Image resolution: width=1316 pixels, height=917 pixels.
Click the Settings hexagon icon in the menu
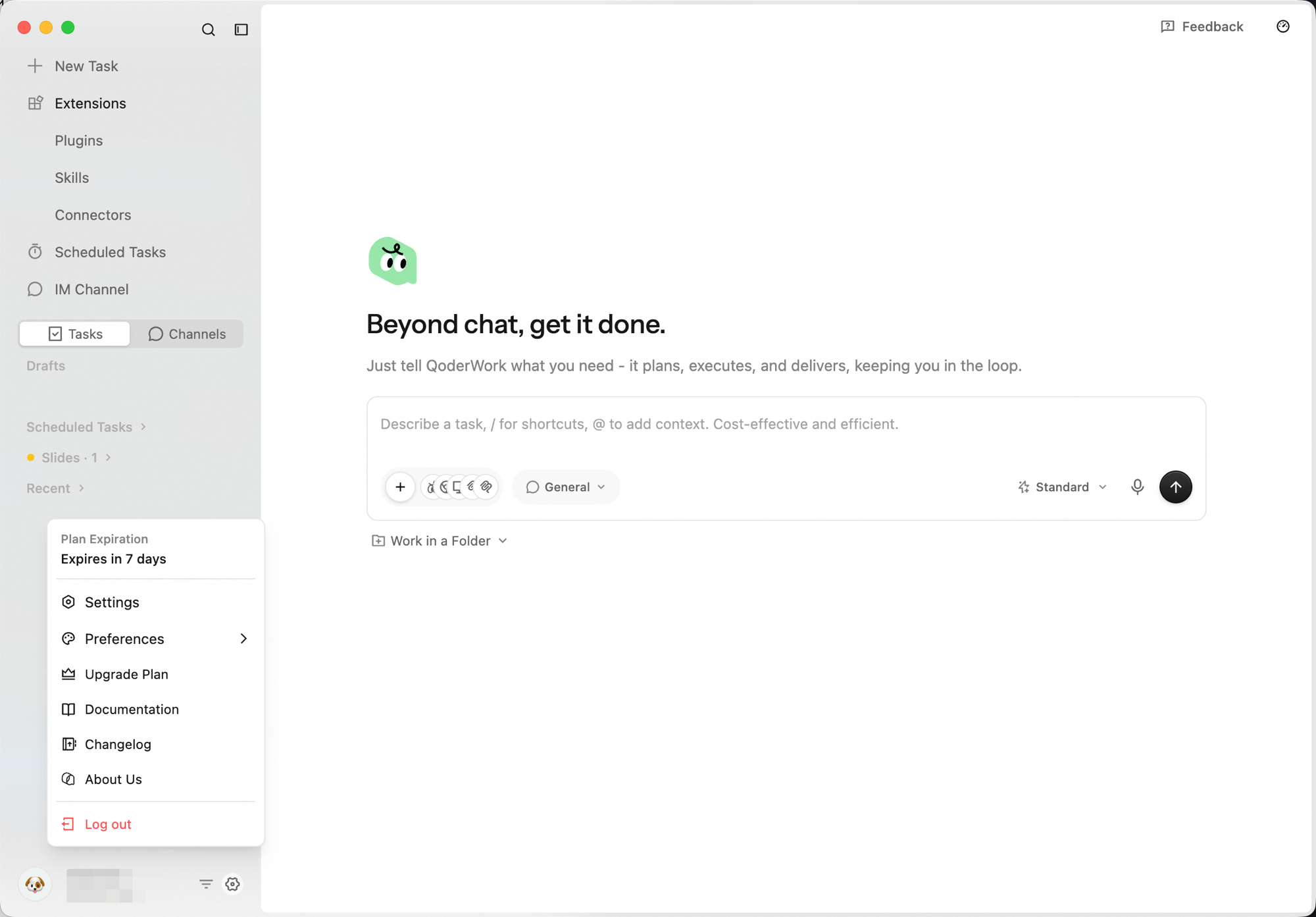(68, 602)
